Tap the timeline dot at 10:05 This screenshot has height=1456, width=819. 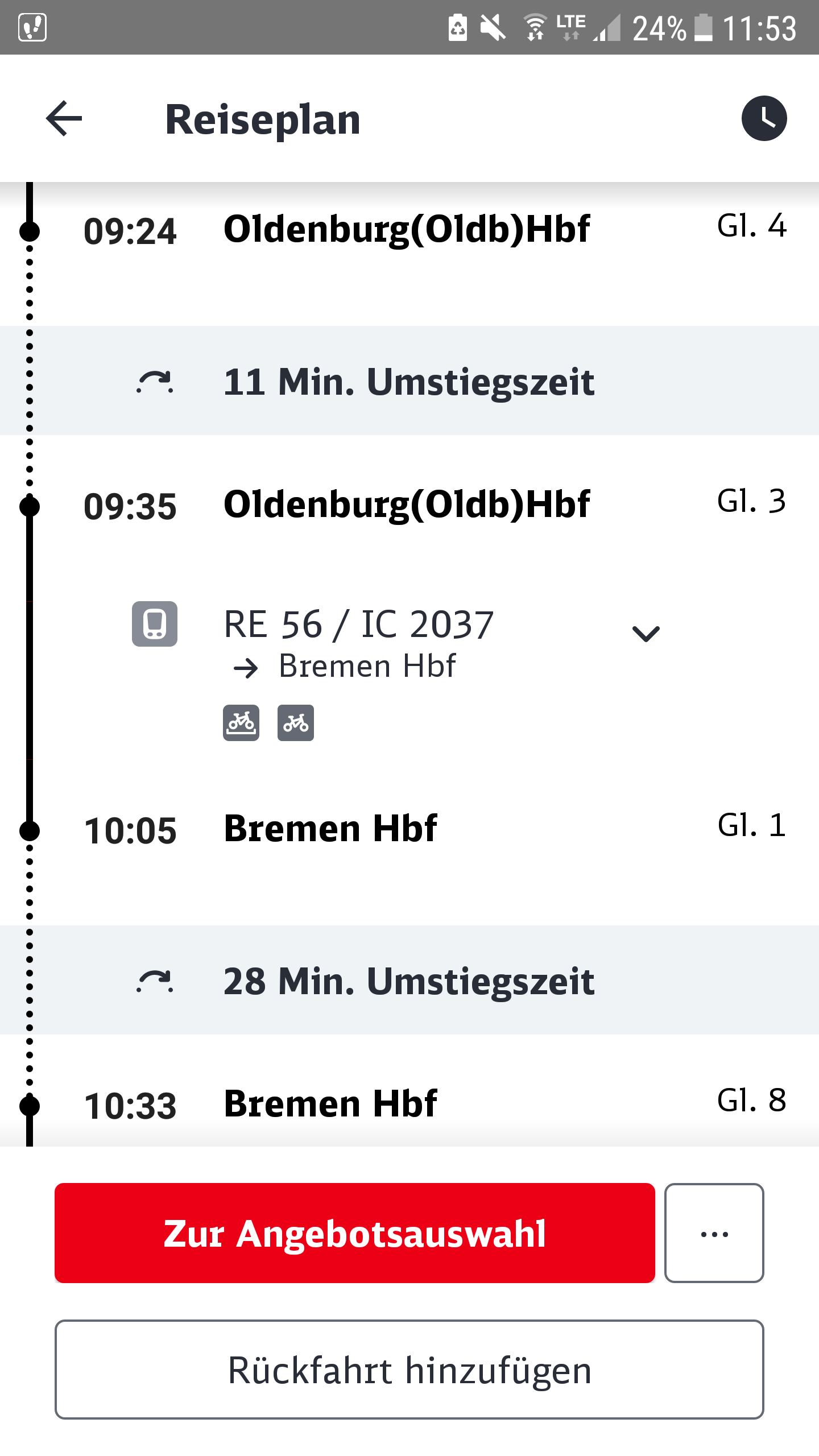[x=30, y=831]
